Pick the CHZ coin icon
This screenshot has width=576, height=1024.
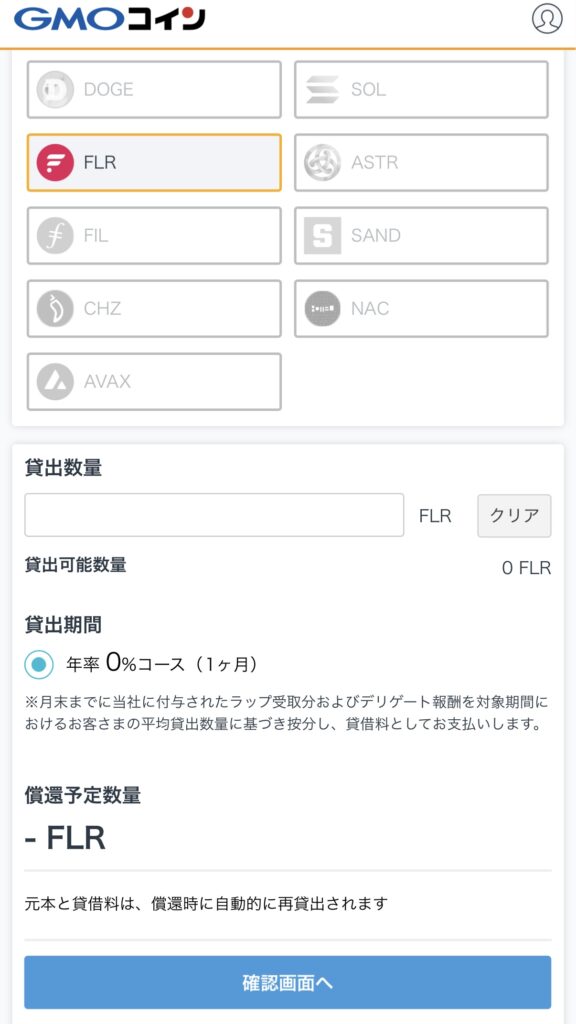pyautogui.click(x=55, y=309)
